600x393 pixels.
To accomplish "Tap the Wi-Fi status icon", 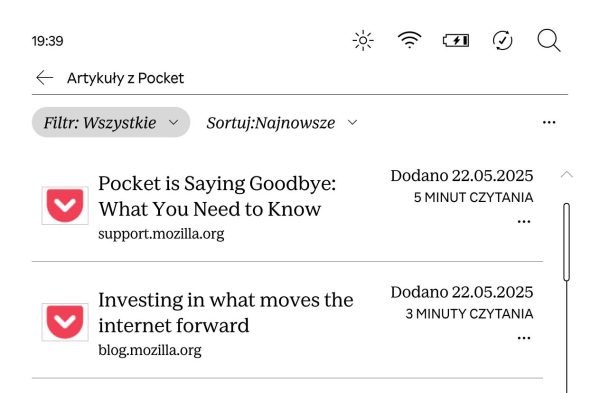I will tap(409, 40).
